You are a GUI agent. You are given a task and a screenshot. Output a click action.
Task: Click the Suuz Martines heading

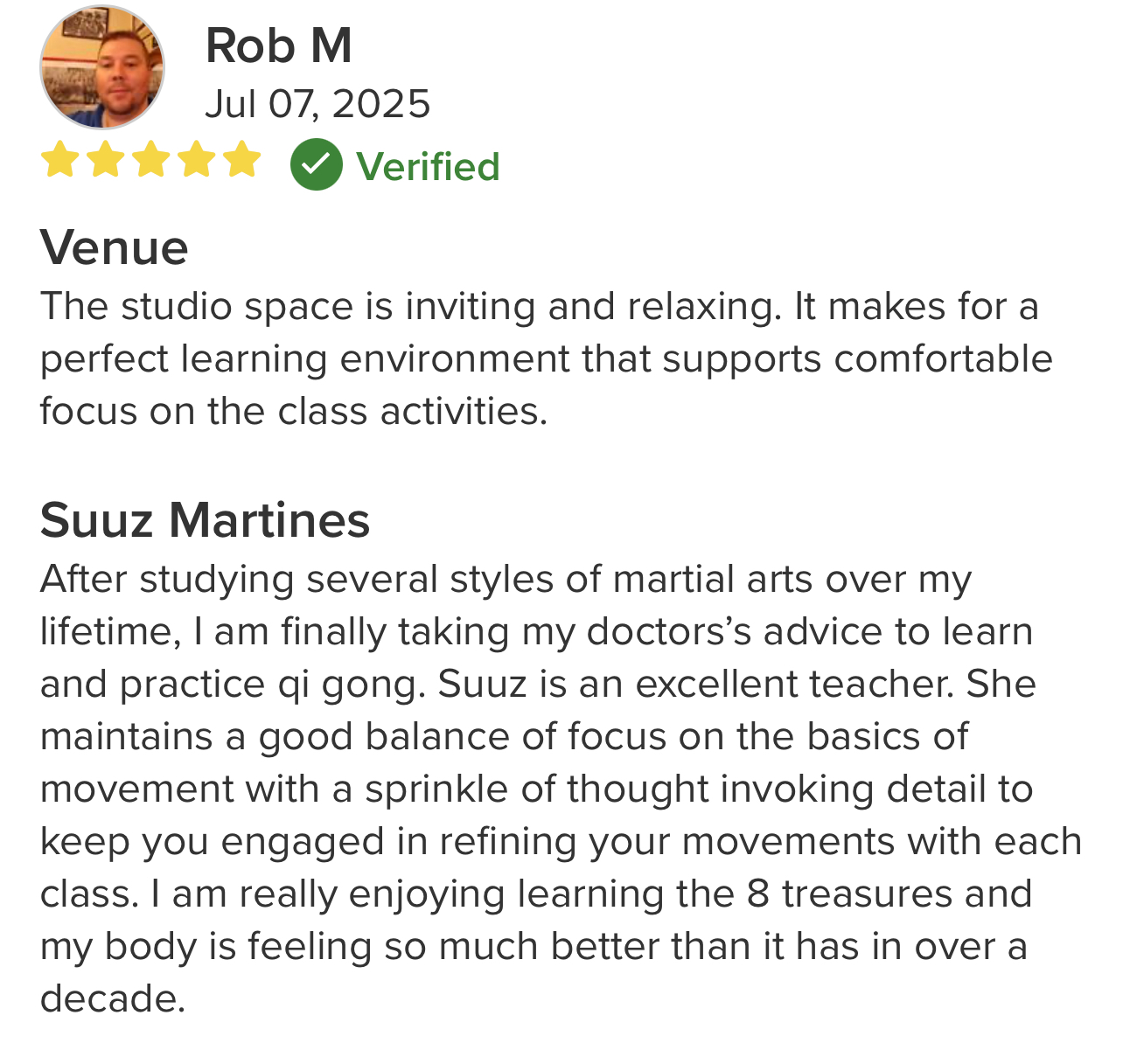coord(206,520)
